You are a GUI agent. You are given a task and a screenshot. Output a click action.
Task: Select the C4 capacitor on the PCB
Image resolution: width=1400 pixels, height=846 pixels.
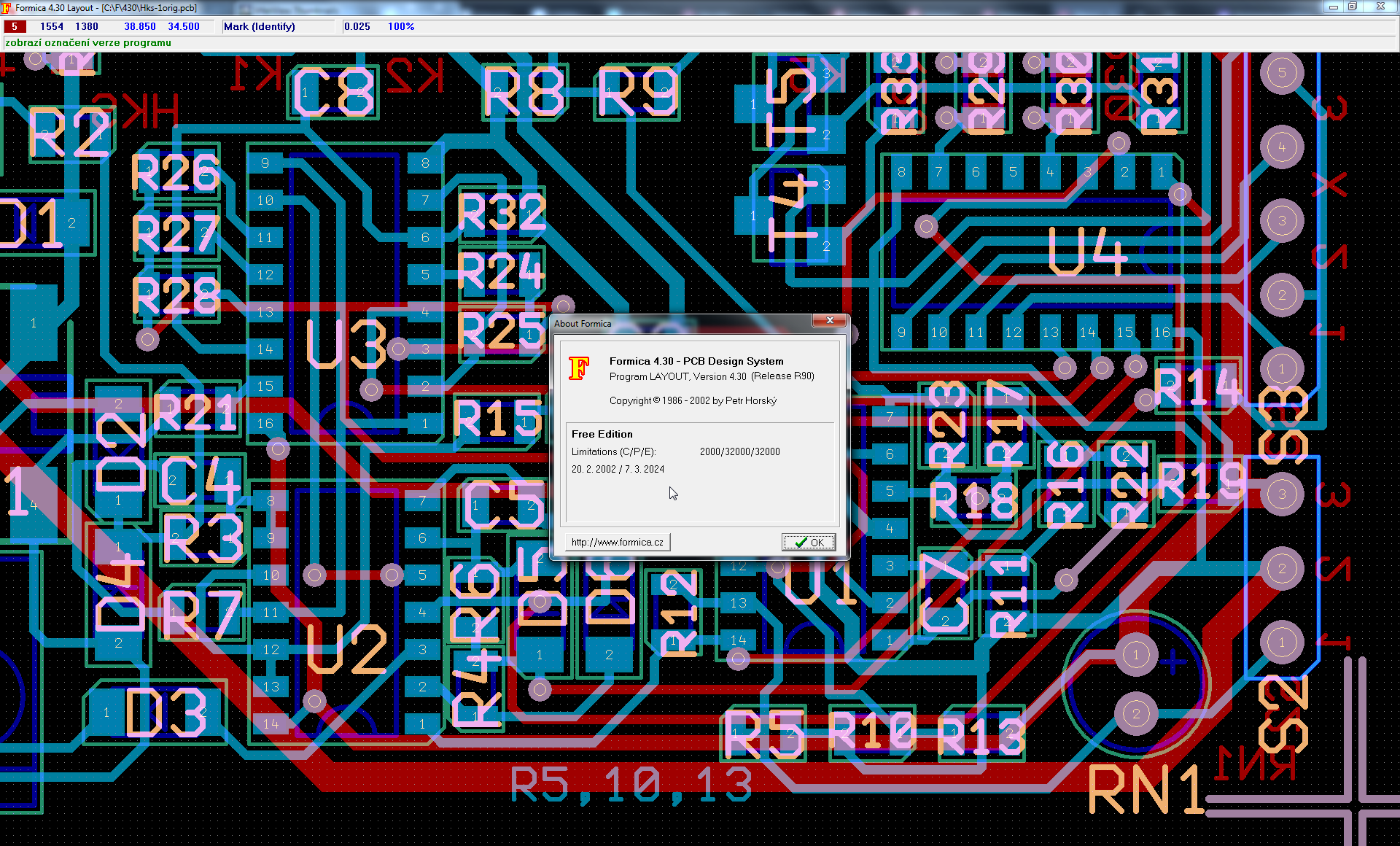click(200, 480)
